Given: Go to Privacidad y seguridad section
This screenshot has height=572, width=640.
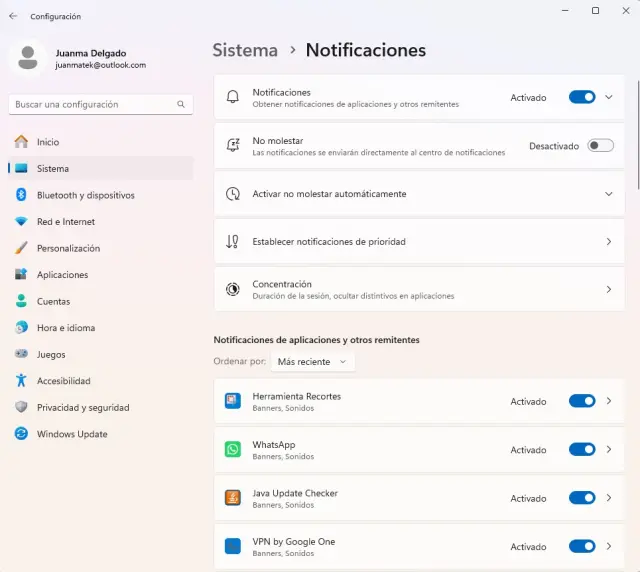Looking at the screenshot, I should tap(82, 407).
